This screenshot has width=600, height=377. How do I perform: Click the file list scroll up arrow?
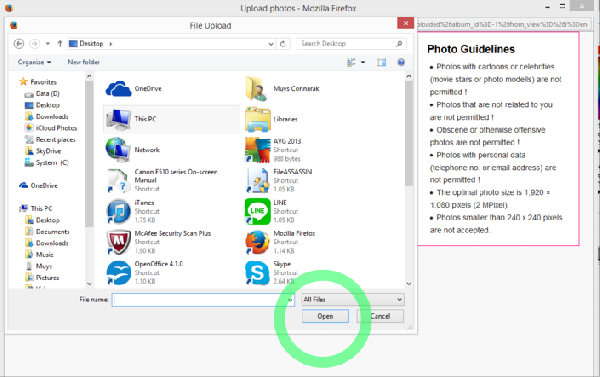pyautogui.click(x=409, y=77)
